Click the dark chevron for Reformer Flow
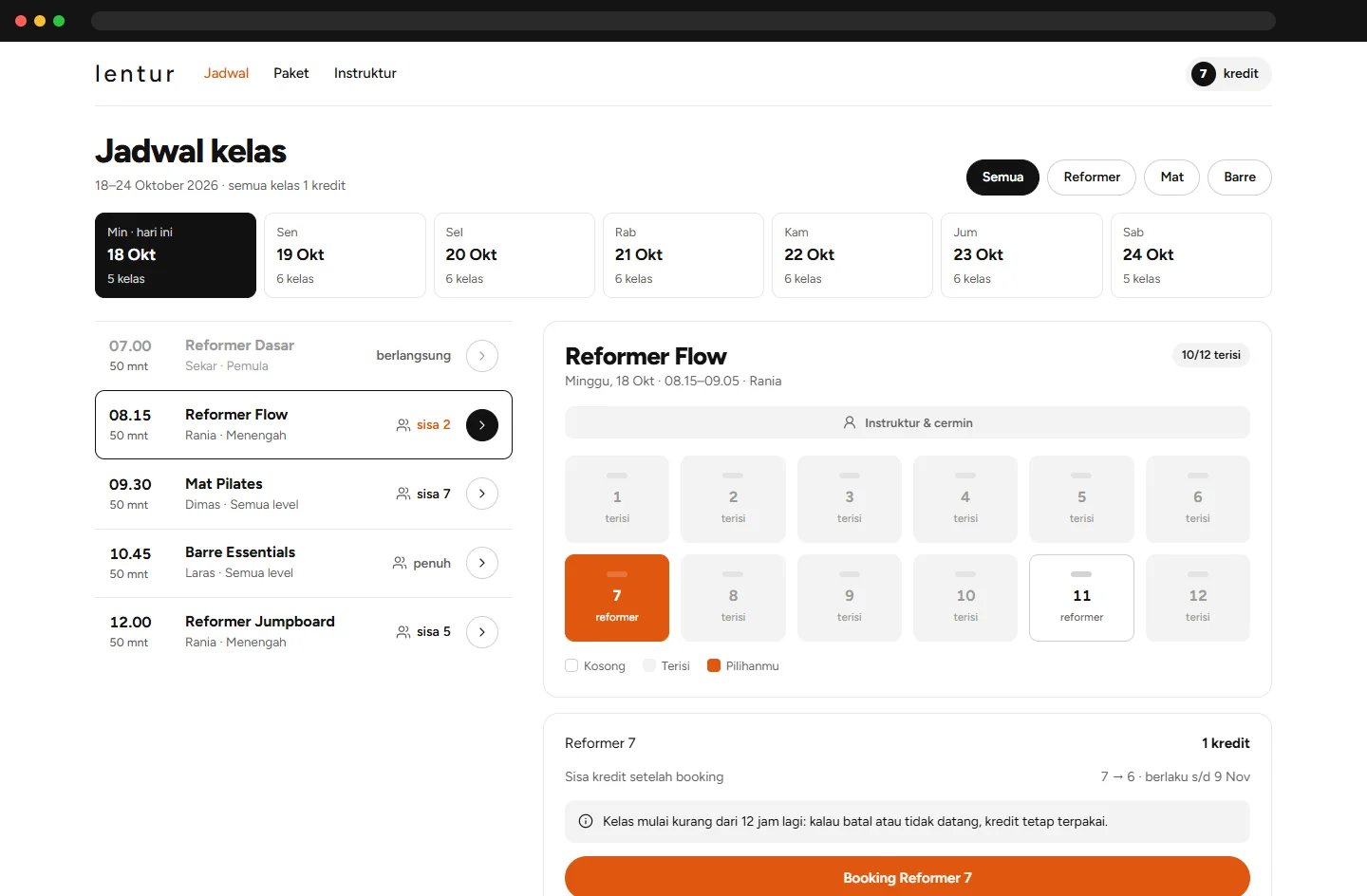 pos(482,425)
